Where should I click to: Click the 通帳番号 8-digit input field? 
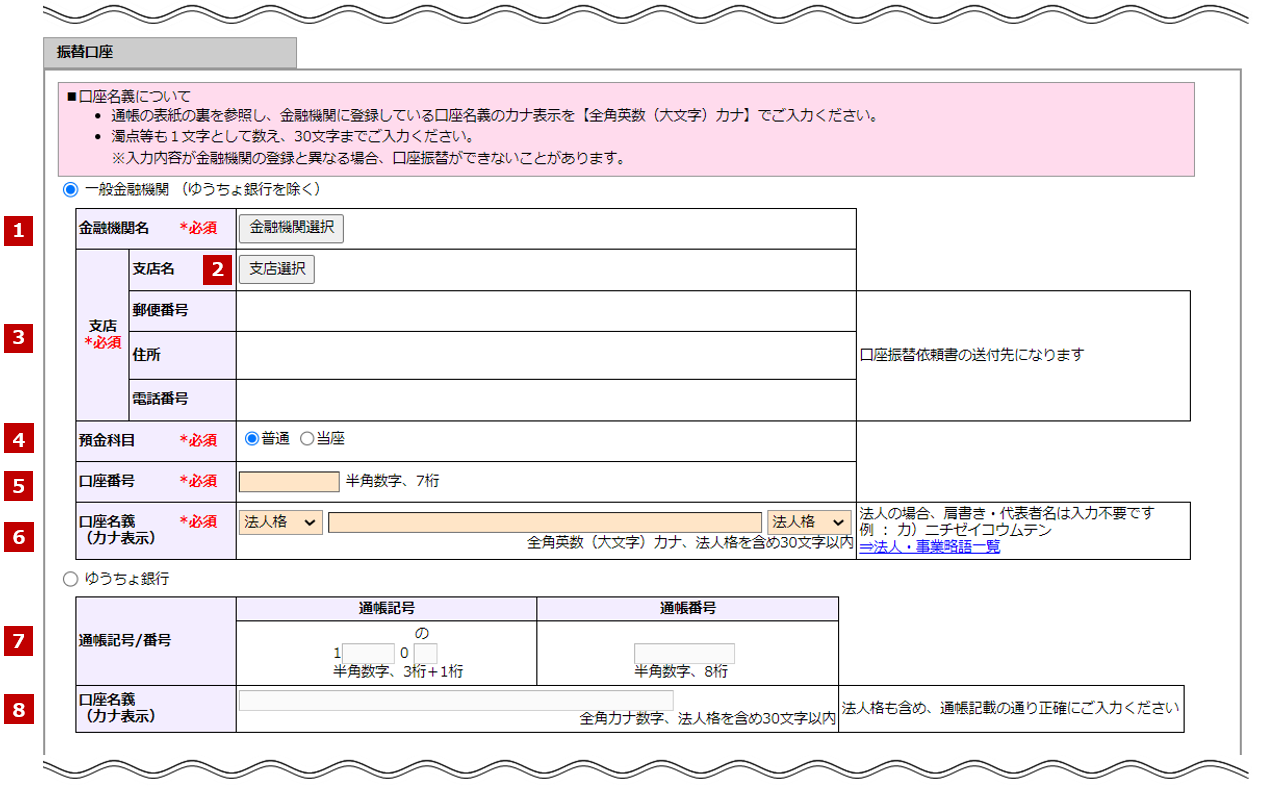point(684,653)
